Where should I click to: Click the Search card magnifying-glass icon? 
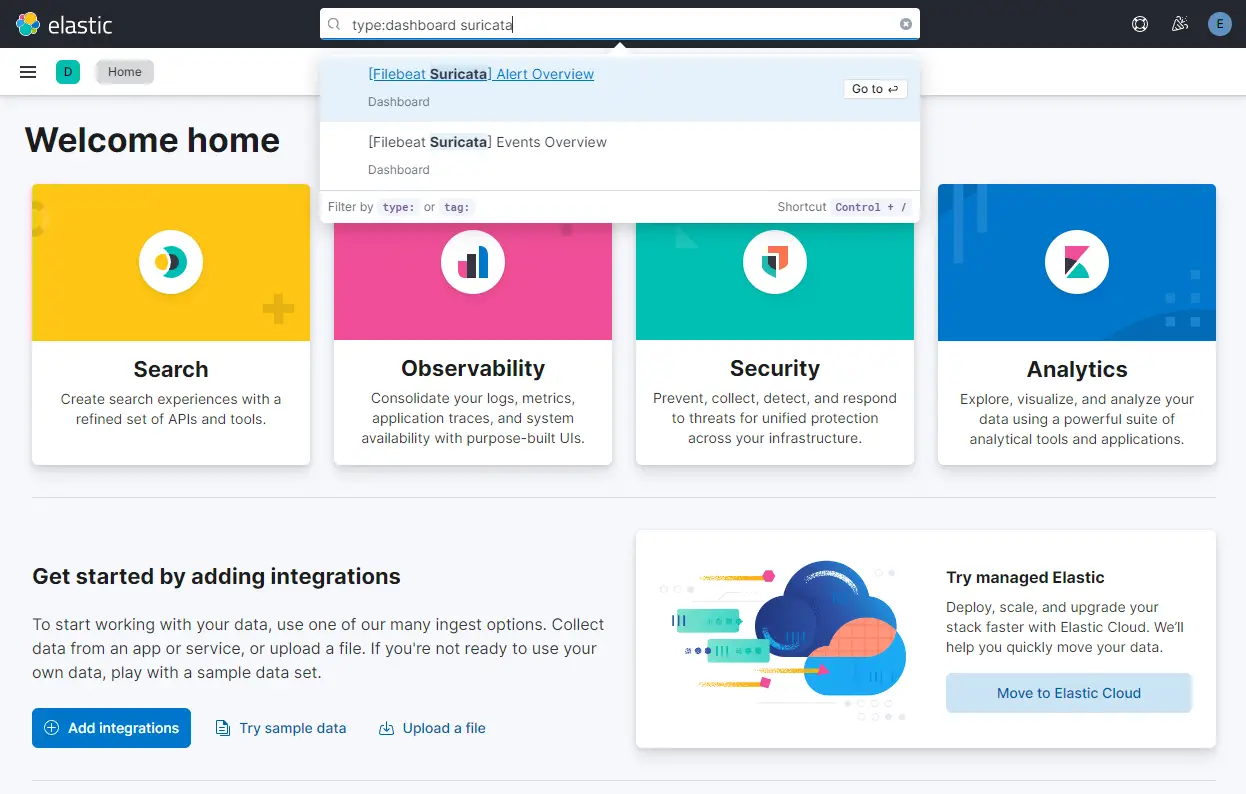point(170,262)
